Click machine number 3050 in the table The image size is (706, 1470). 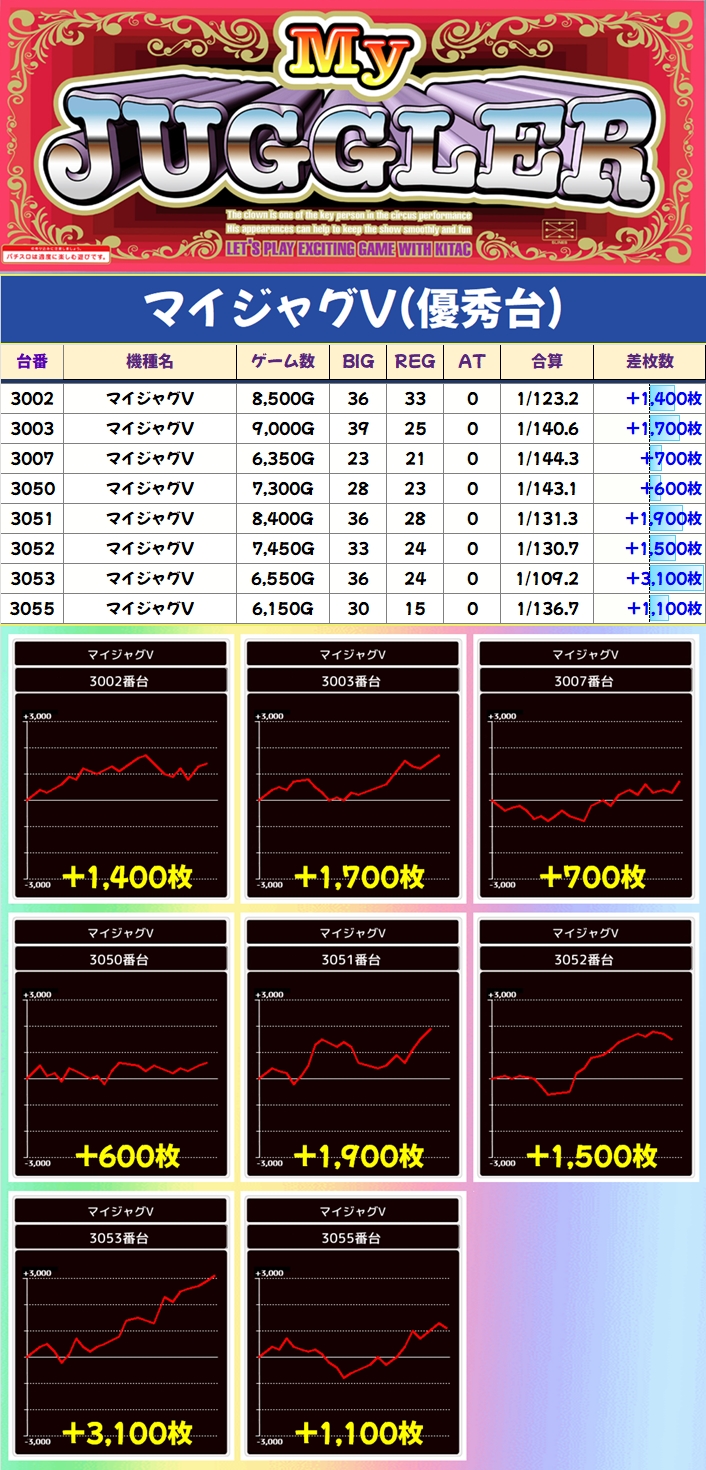[x=32, y=489]
